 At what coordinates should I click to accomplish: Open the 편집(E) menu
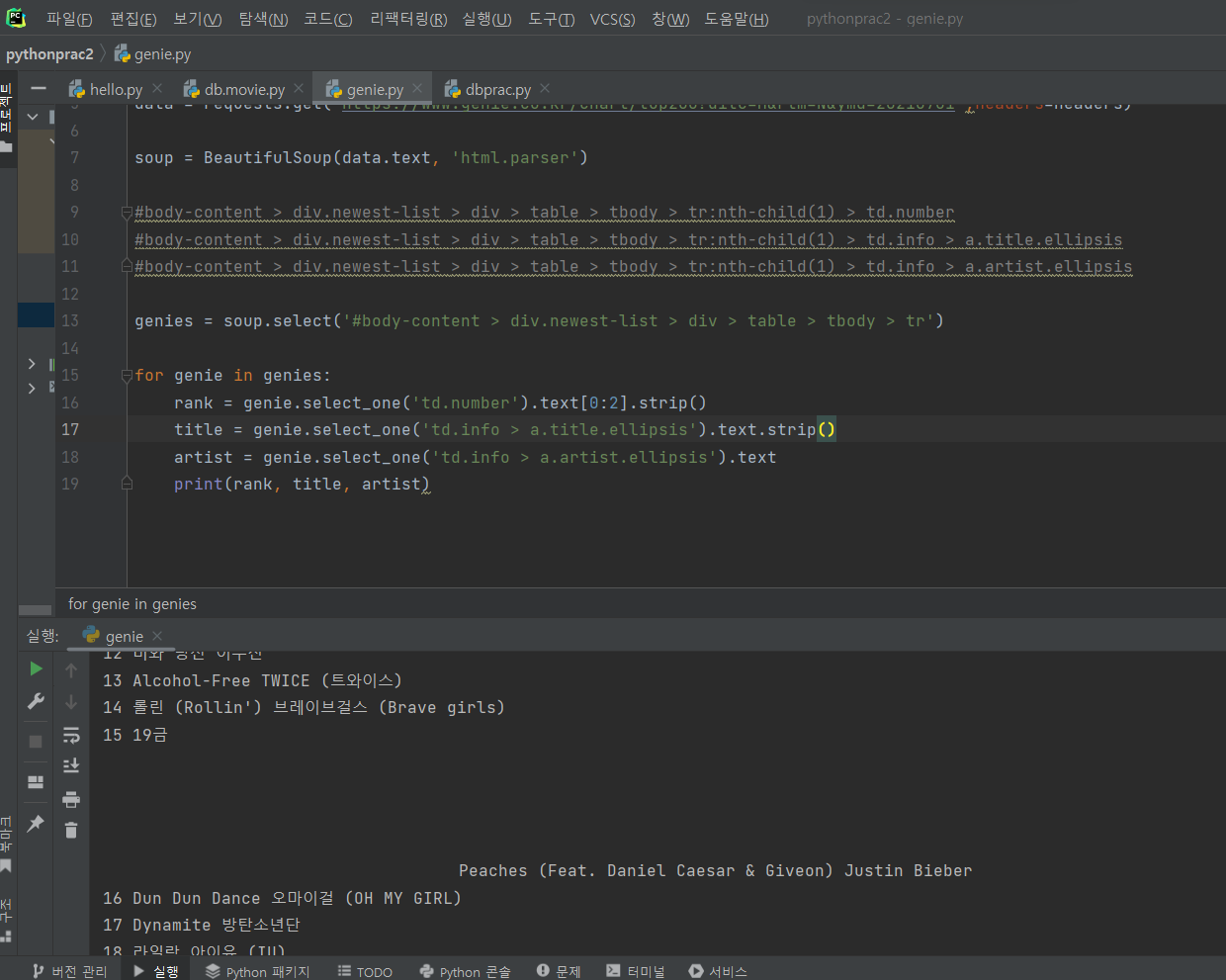(133, 19)
